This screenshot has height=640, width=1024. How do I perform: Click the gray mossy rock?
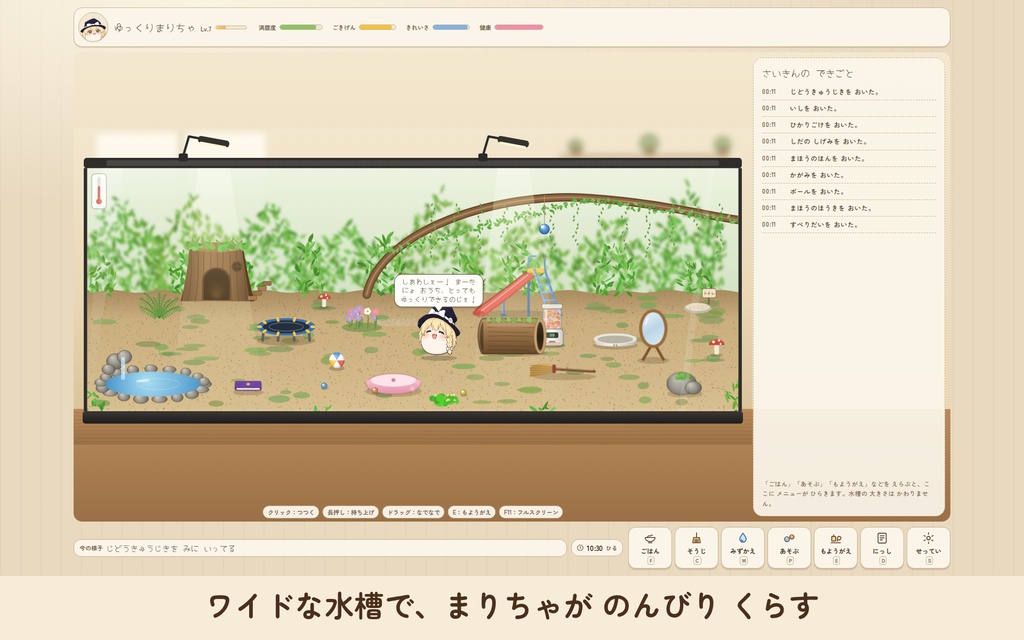pyautogui.click(x=683, y=383)
